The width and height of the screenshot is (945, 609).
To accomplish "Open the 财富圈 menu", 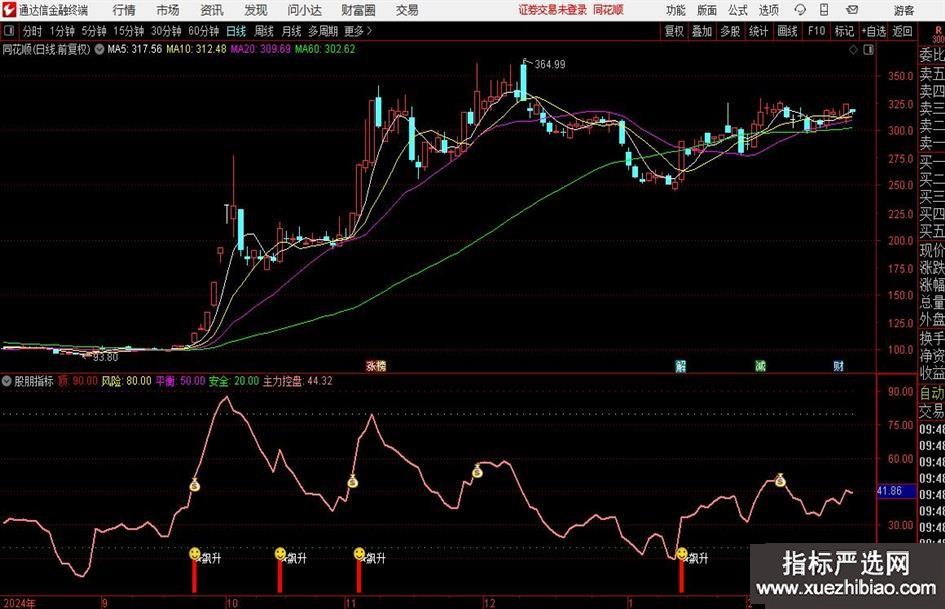I will click(x=358, y=10).
